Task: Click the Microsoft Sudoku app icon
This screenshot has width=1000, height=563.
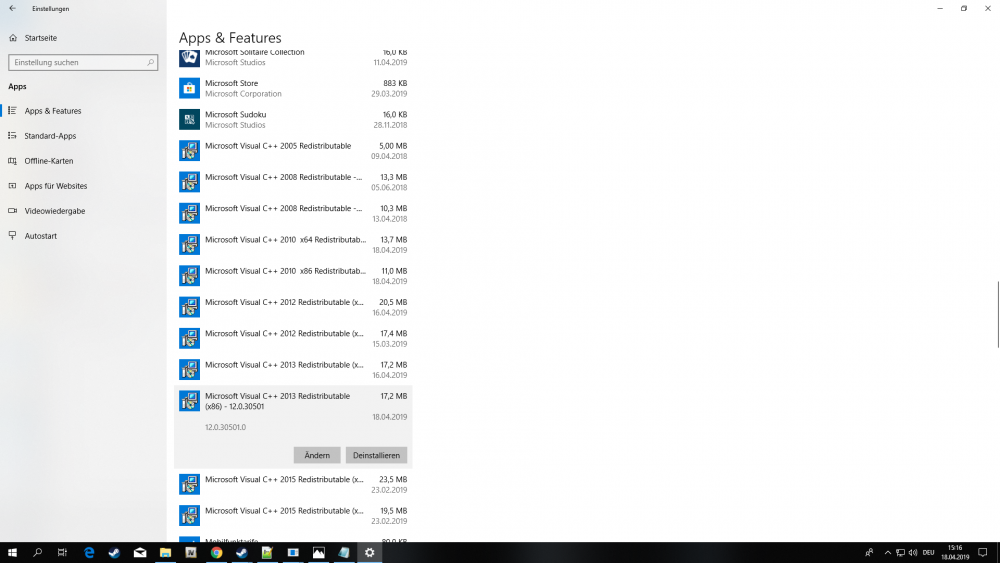Action: (189, 119)
